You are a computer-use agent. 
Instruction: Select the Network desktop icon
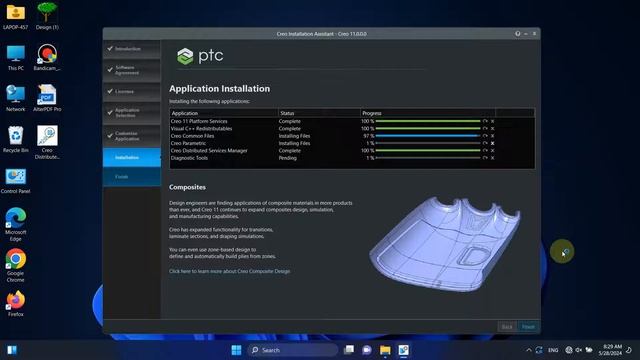(16, 98)
